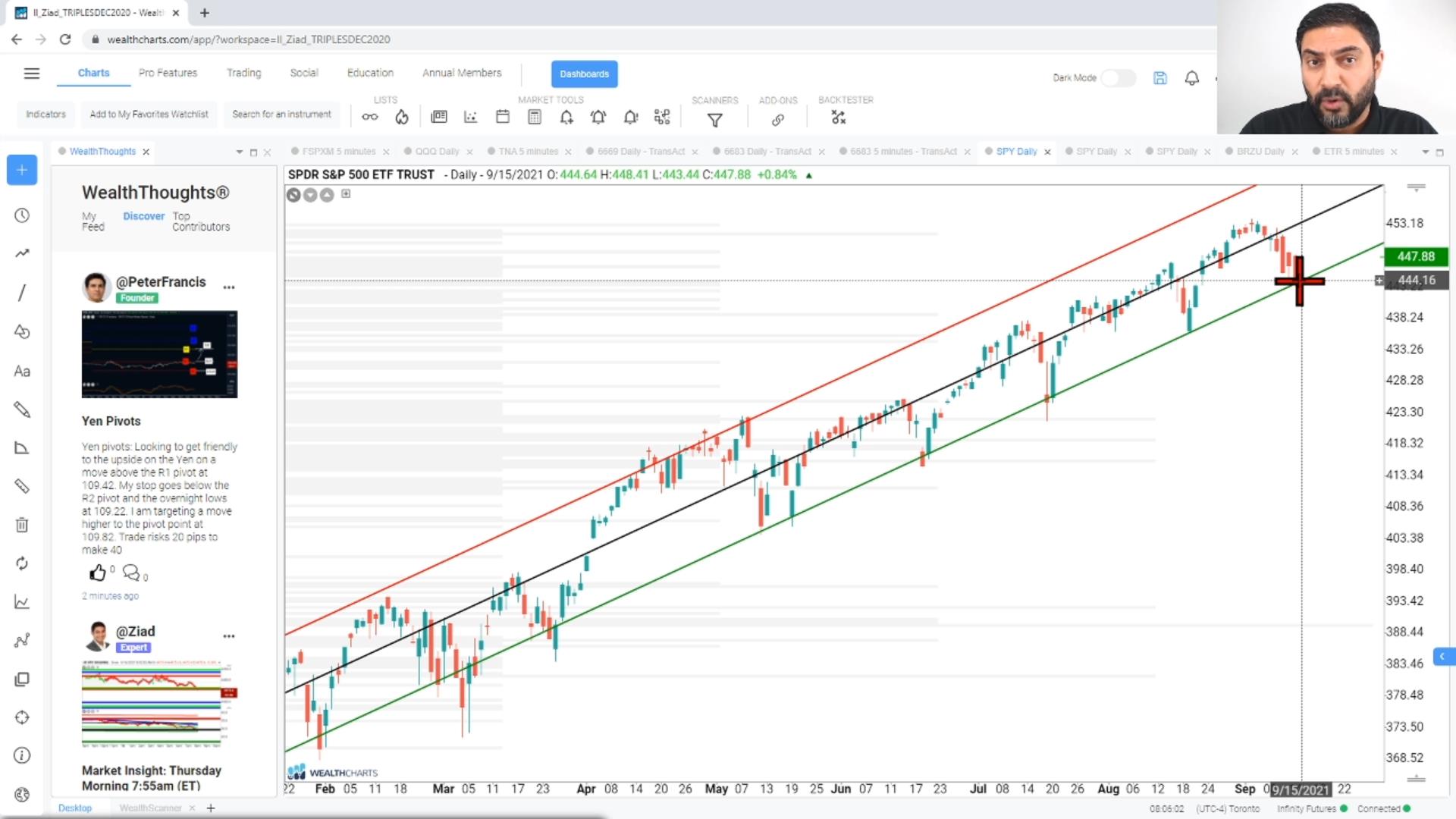Open the line chart icon in sidebar
The width and height of the screenshot is (1456, 819).
pos(22,602)
